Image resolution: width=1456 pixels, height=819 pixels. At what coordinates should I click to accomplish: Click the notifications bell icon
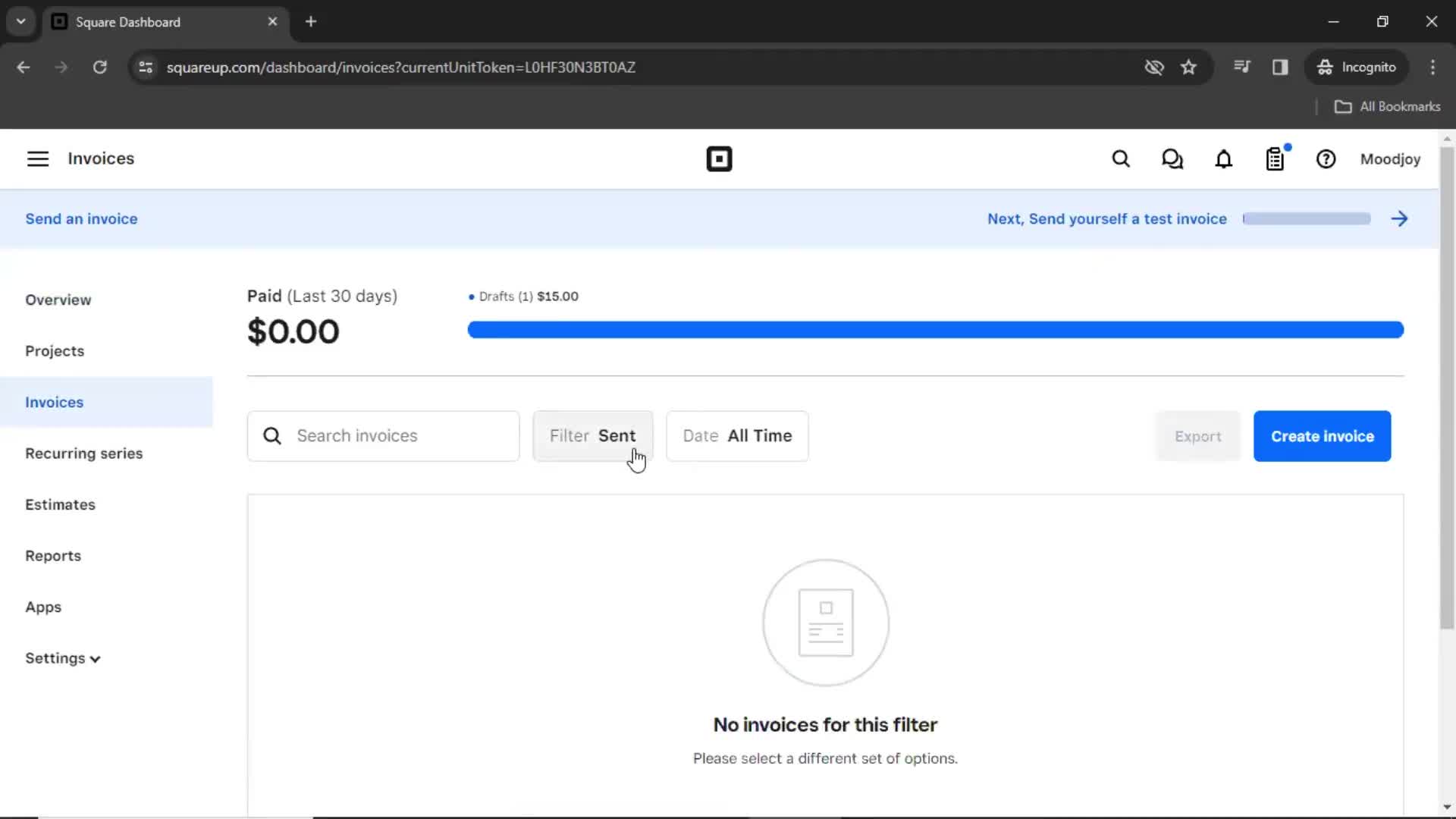tap(1223, 158)
